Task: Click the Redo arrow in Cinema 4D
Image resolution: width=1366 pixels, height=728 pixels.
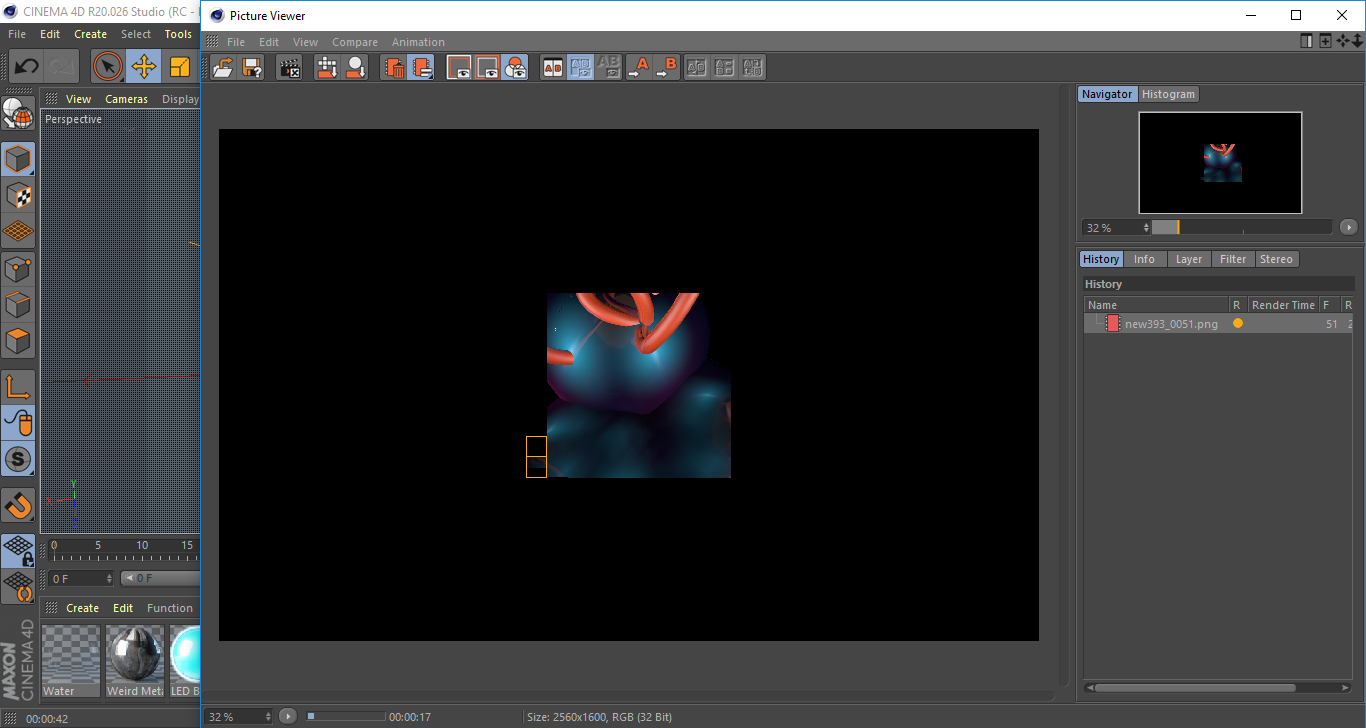Action: click(x=62, y=67)
